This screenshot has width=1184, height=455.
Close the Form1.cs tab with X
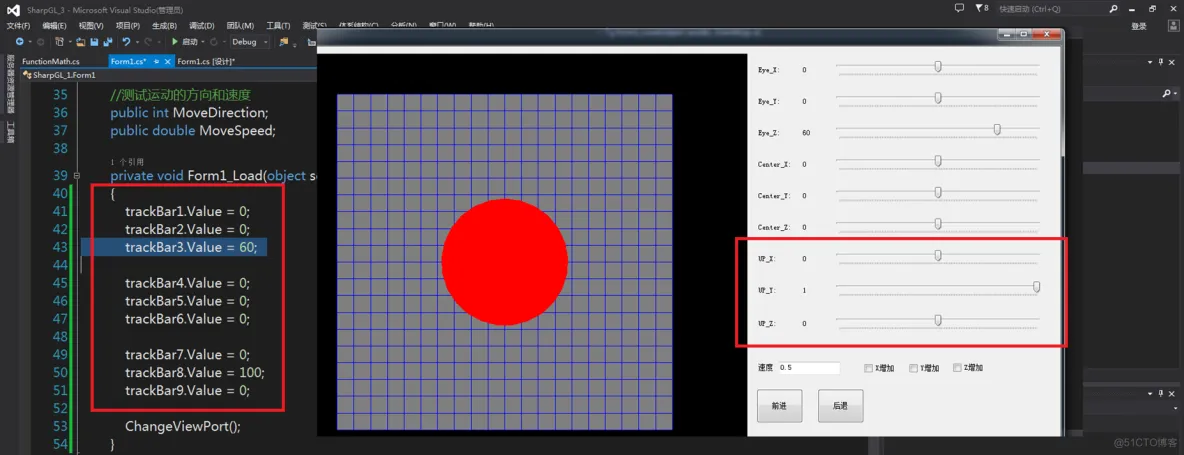168,62
